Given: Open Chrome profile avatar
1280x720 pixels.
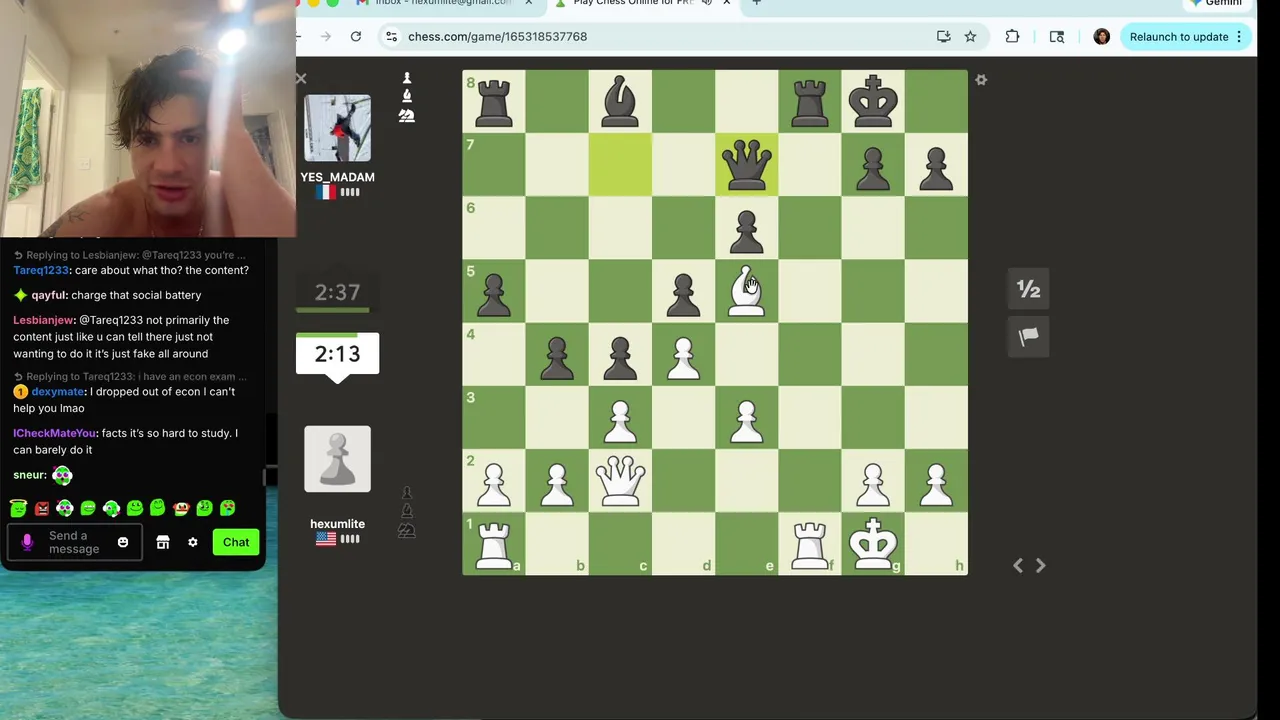Looking at the screenshot, I should point(1101,37).
